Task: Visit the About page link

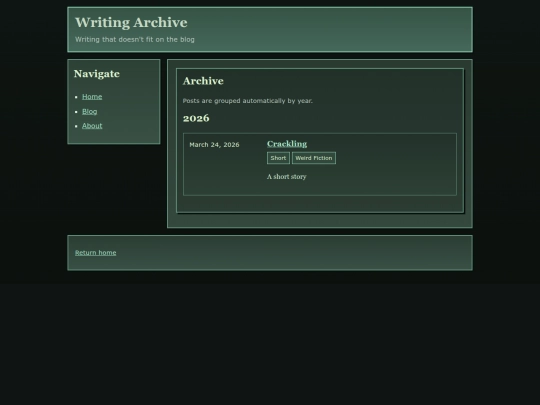Action: pos(92,126)
